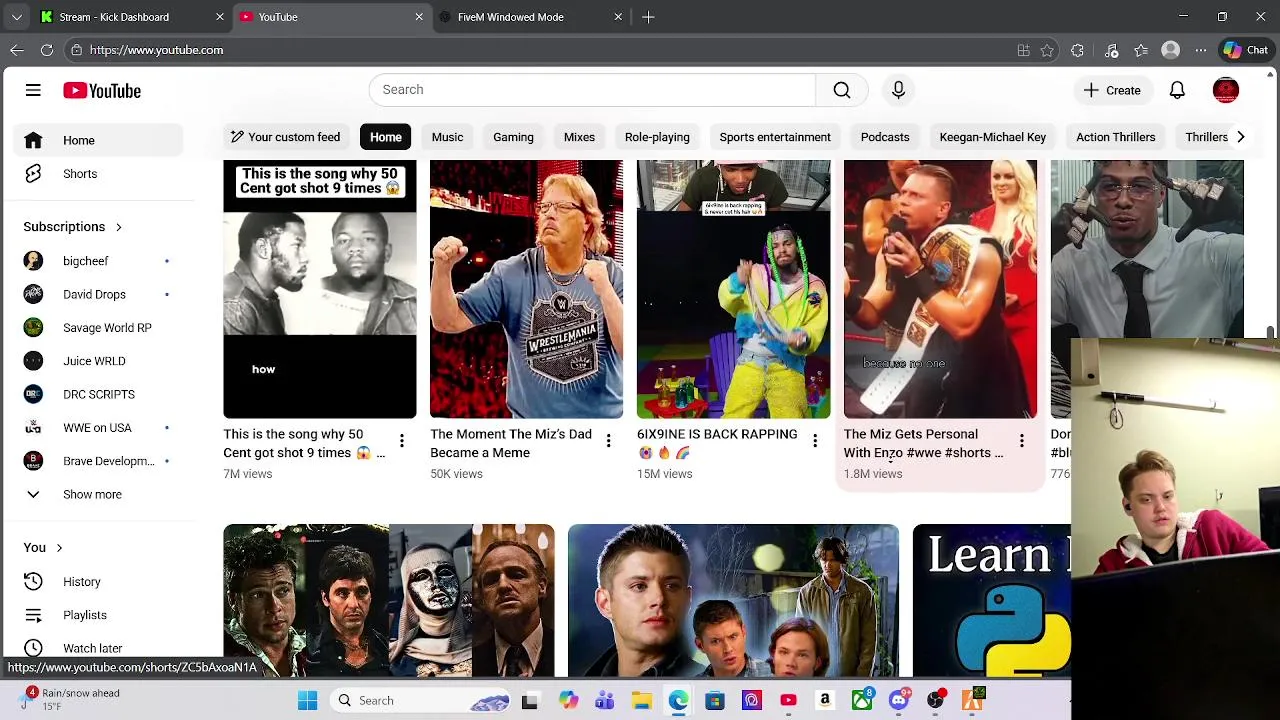
Task: Select the Mixes chip
Action: [579, 137]
